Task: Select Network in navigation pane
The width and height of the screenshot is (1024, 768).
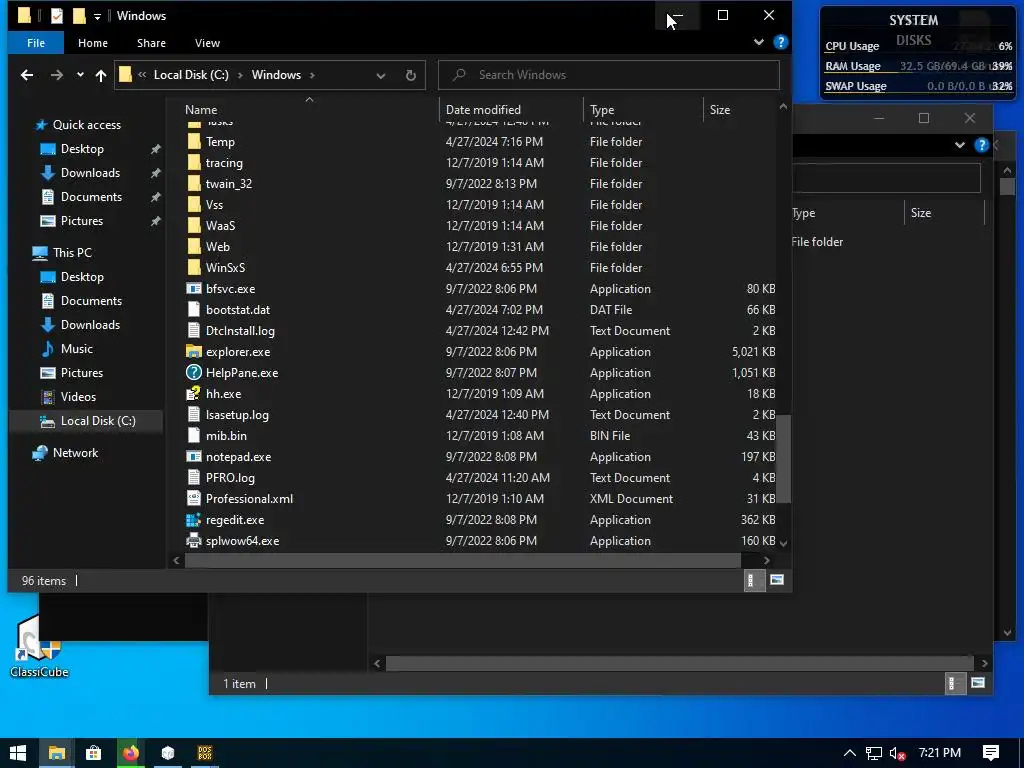Action: point(75,453)
